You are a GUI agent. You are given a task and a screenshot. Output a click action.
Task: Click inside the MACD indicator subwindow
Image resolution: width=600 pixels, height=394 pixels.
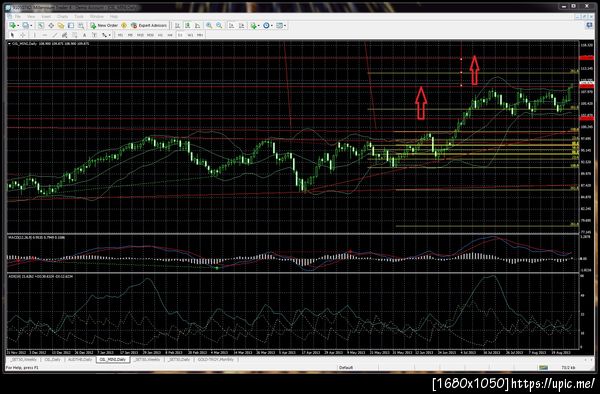pyautogui.click(x=292, y=253)
